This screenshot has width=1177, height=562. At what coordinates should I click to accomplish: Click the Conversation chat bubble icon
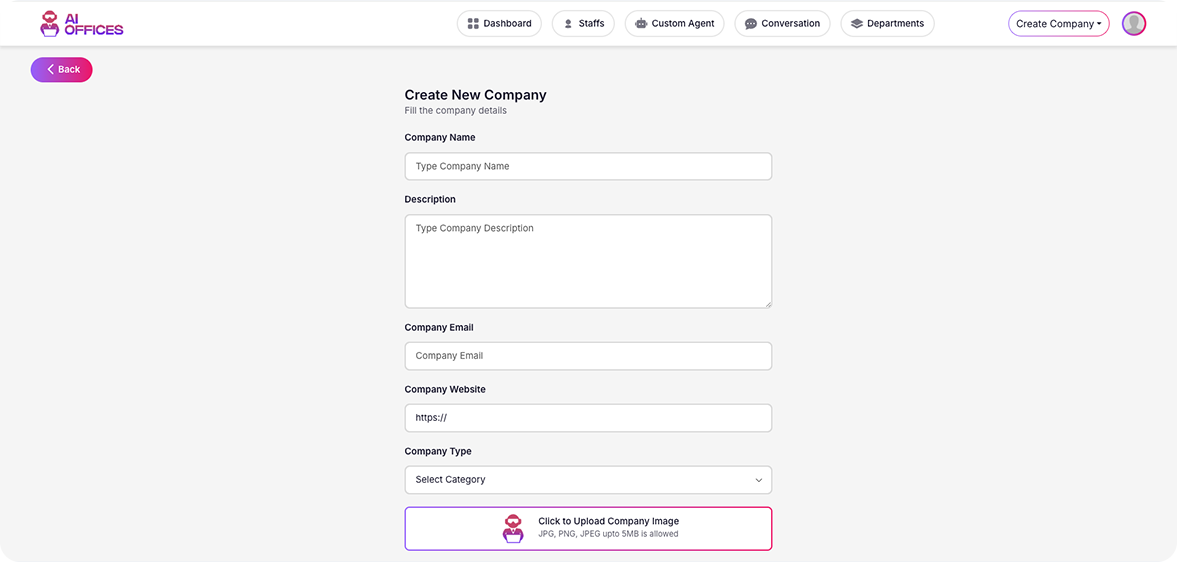[751, 24]
